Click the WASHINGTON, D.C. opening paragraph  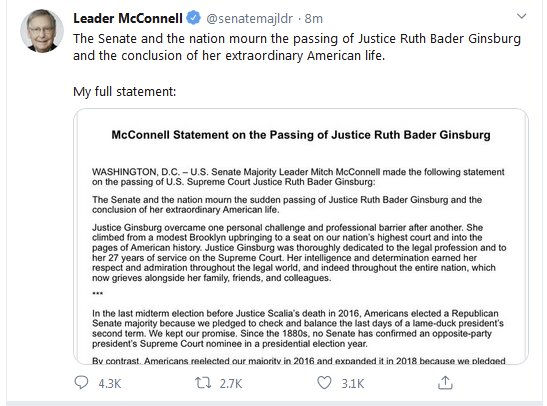[x=298, y=177]
